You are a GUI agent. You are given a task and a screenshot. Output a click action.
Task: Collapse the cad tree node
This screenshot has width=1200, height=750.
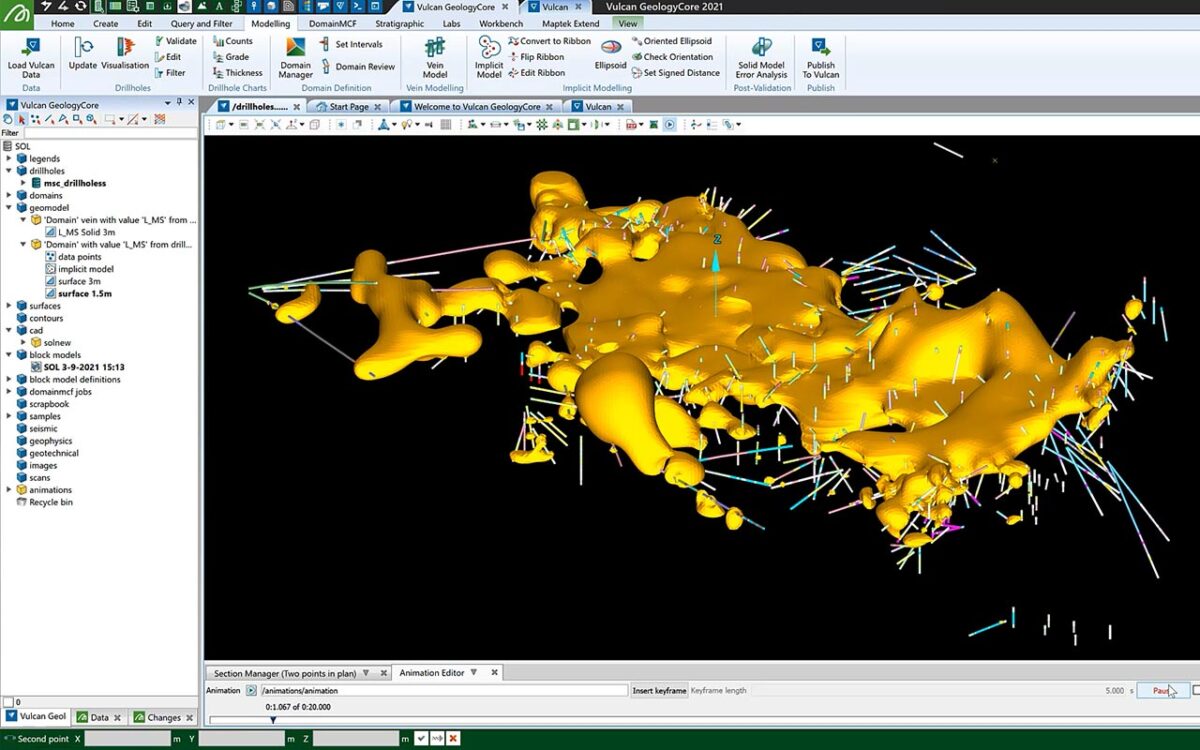[9, 330]
